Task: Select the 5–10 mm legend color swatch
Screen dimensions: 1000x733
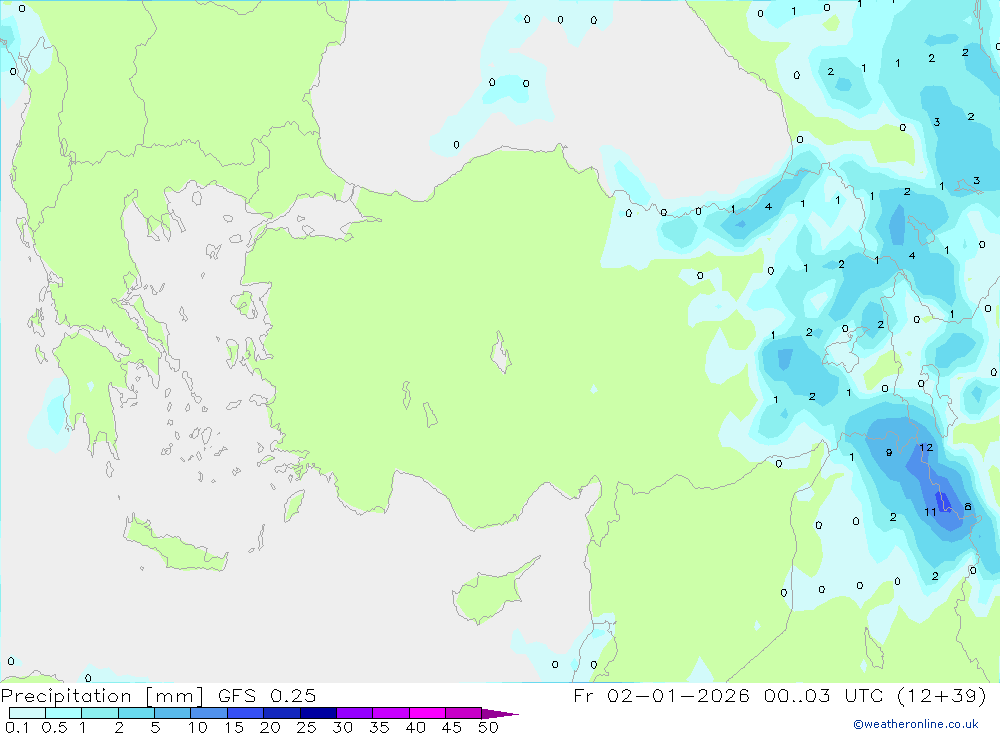Action: (173, 713)
